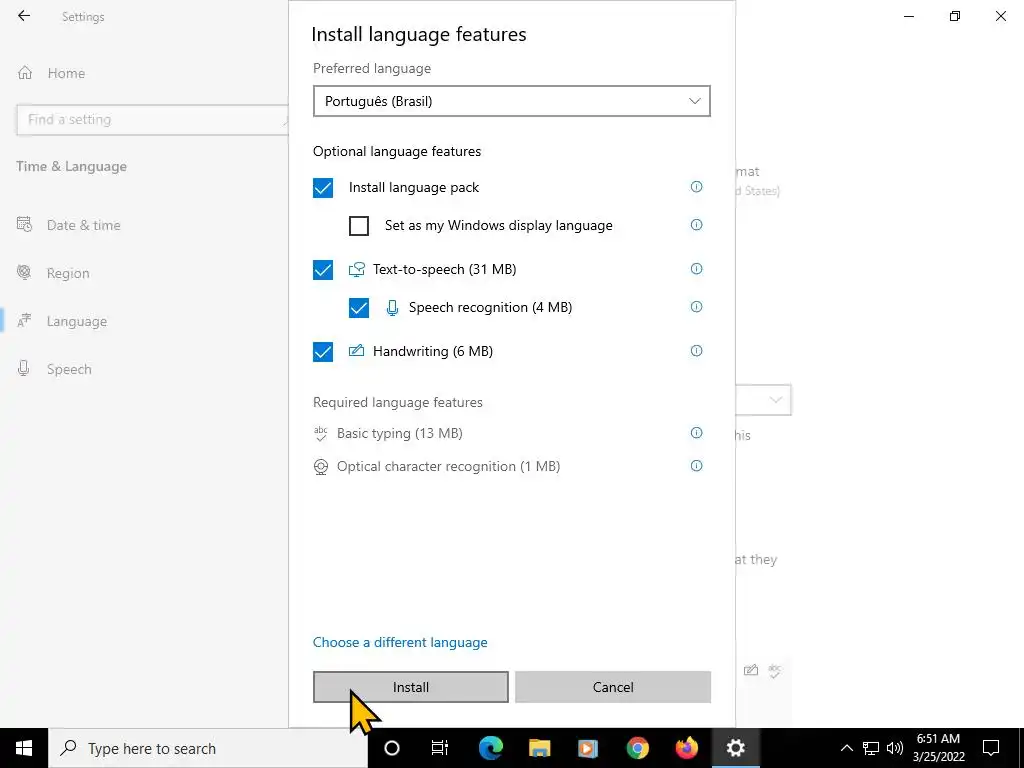Launch Firefox from taskbar
Image resolution: width=1024 pixels, height=768 pixels.
686,748
